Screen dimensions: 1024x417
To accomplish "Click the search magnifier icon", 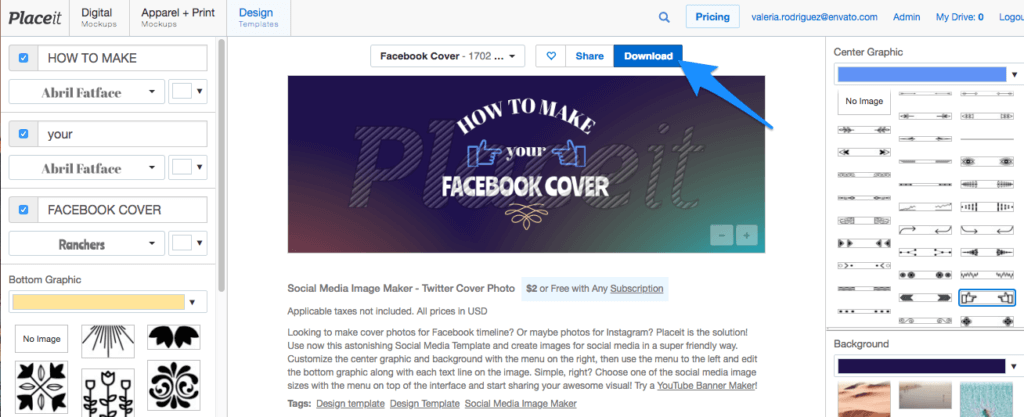I will [x=664, y=18].
